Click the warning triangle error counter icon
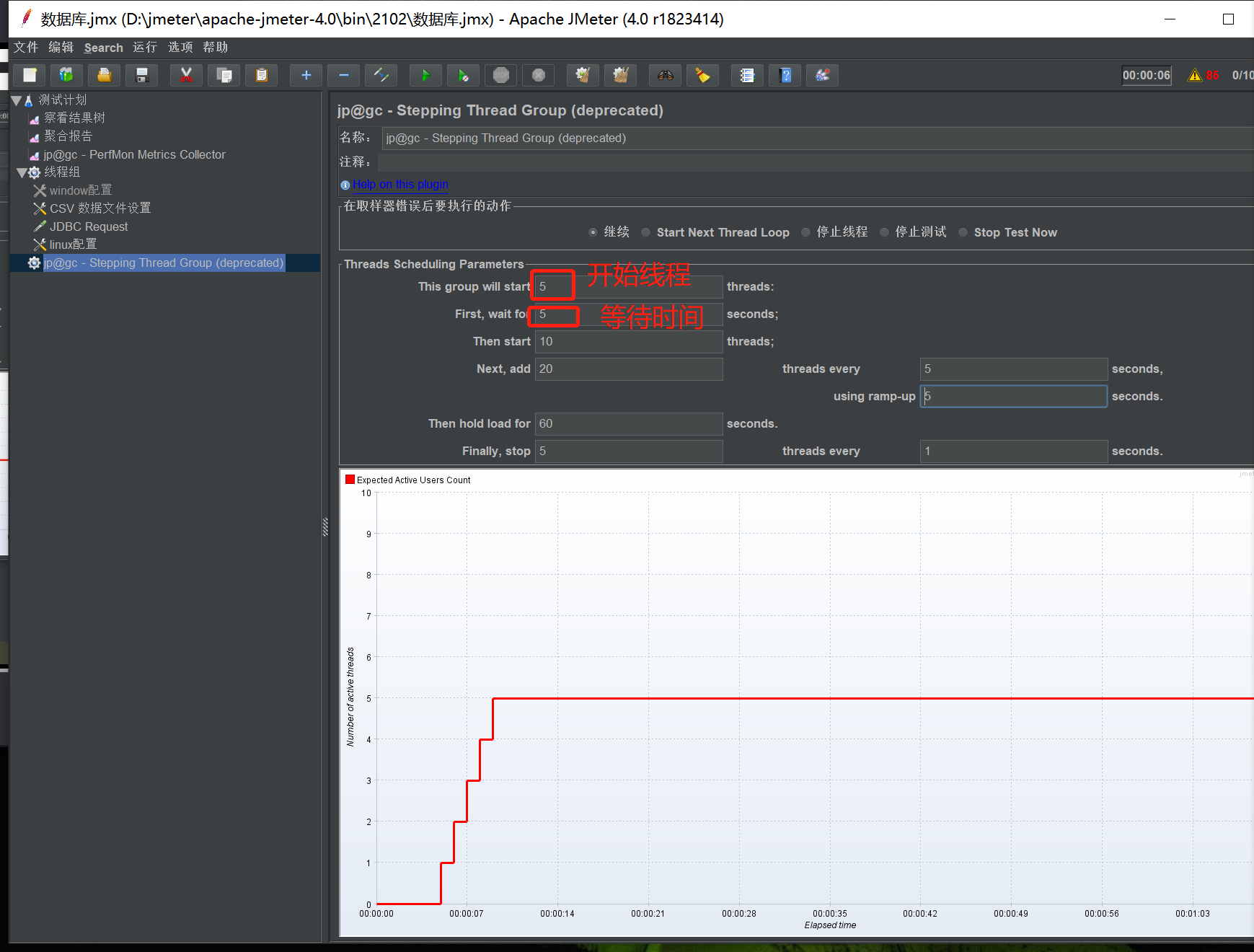Image resolution: width=1254 pixels, height=952 pixels. [x=1195, y=75]
